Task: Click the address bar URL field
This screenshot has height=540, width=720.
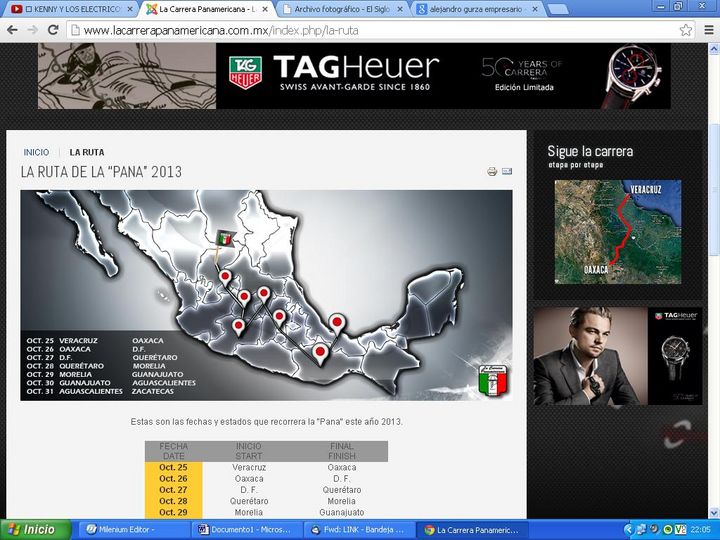Action: tap(370, 30)
